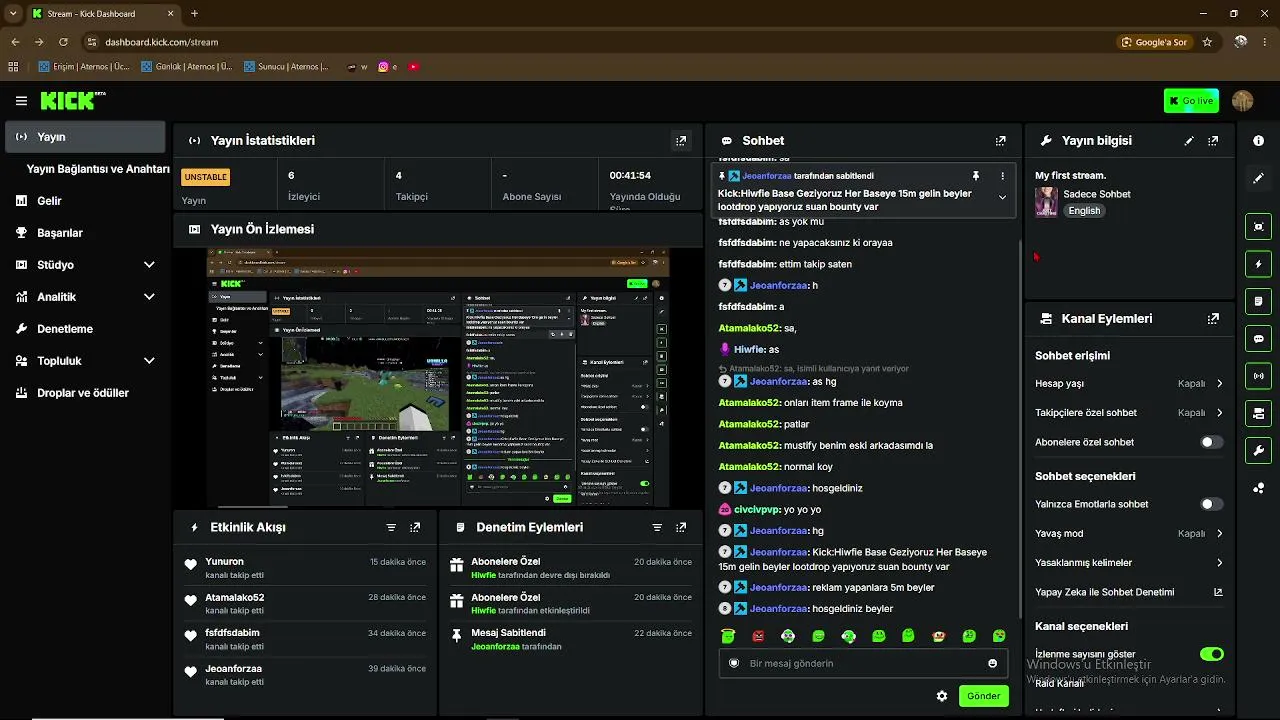Open chat settings gear icon

tap(941, 696)
